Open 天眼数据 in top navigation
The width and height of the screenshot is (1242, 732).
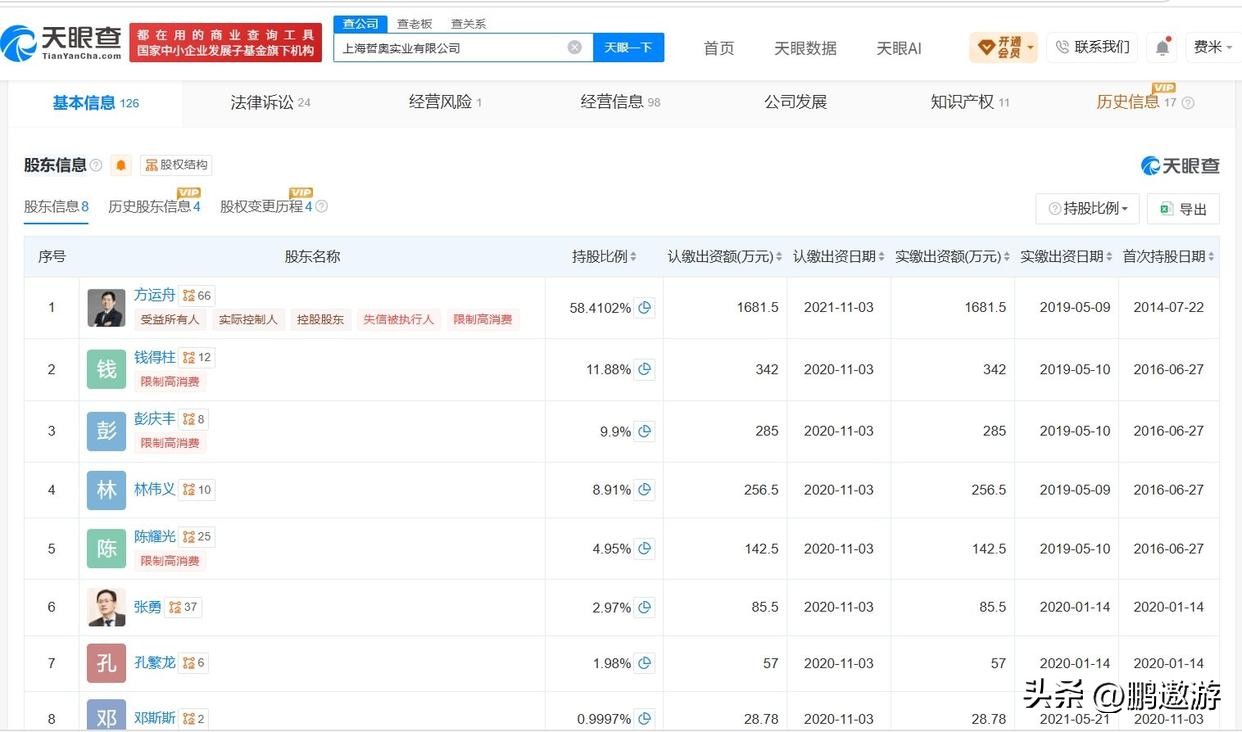point(805,48)
